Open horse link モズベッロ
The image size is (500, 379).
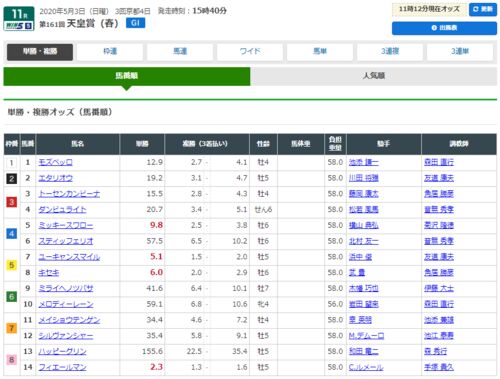coord(55,162)
